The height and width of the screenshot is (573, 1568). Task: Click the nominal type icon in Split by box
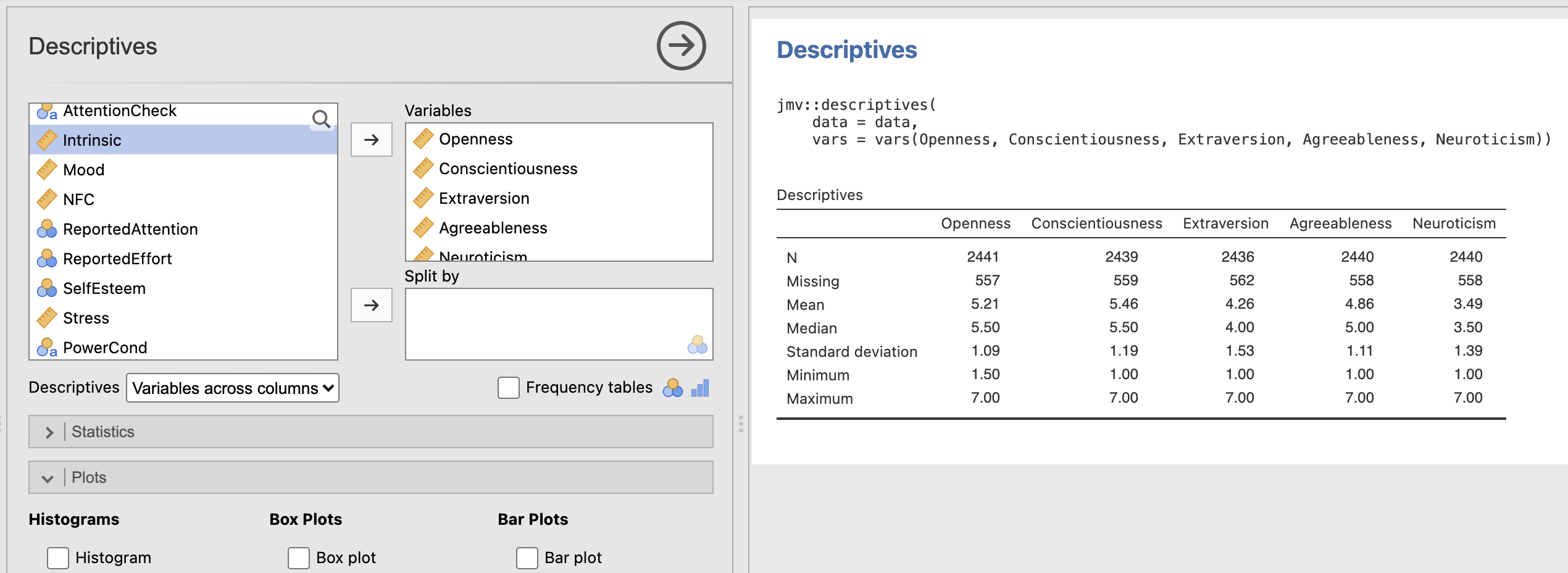[698, 345]
